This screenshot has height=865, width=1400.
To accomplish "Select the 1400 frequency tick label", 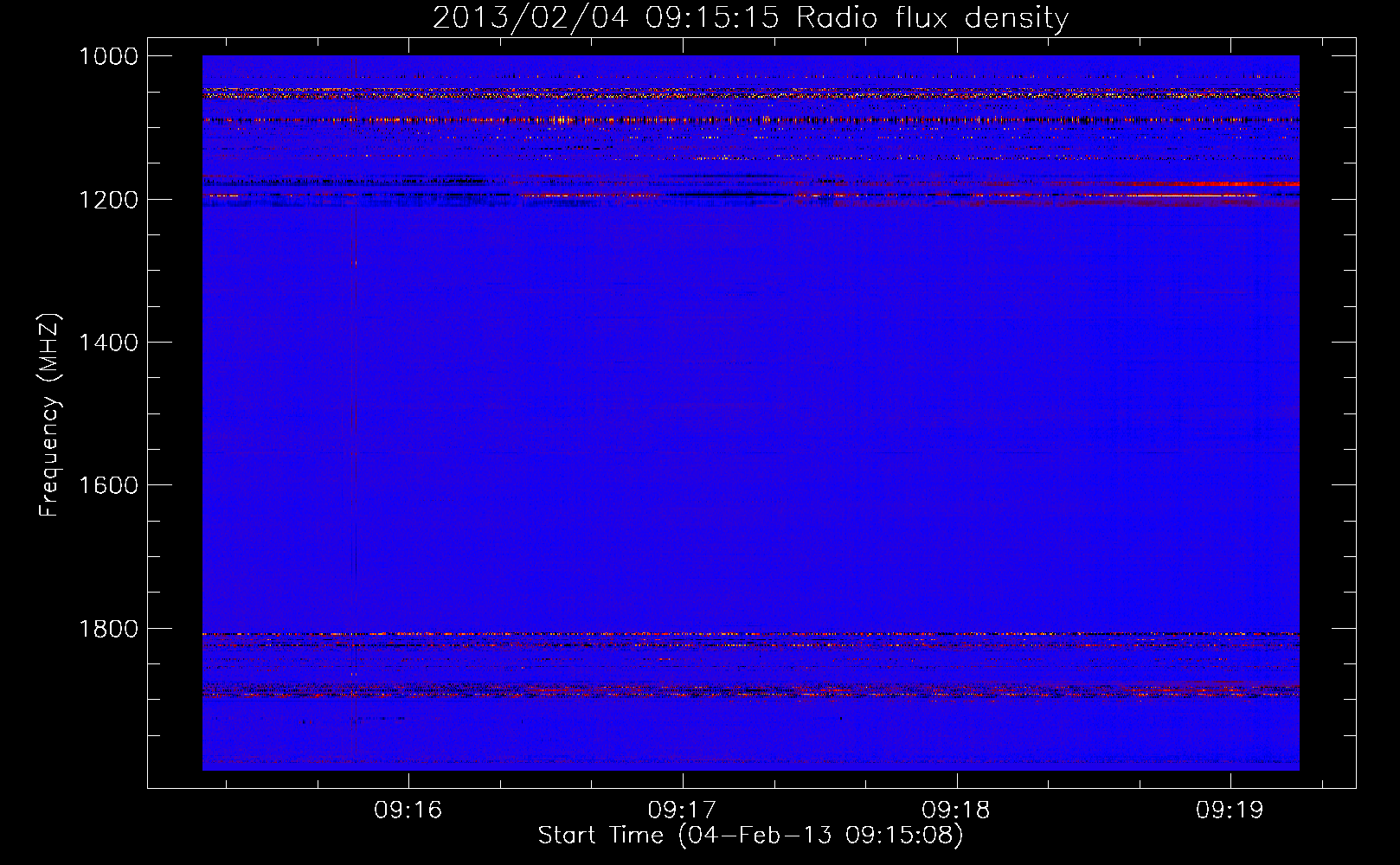I will 108,343.
